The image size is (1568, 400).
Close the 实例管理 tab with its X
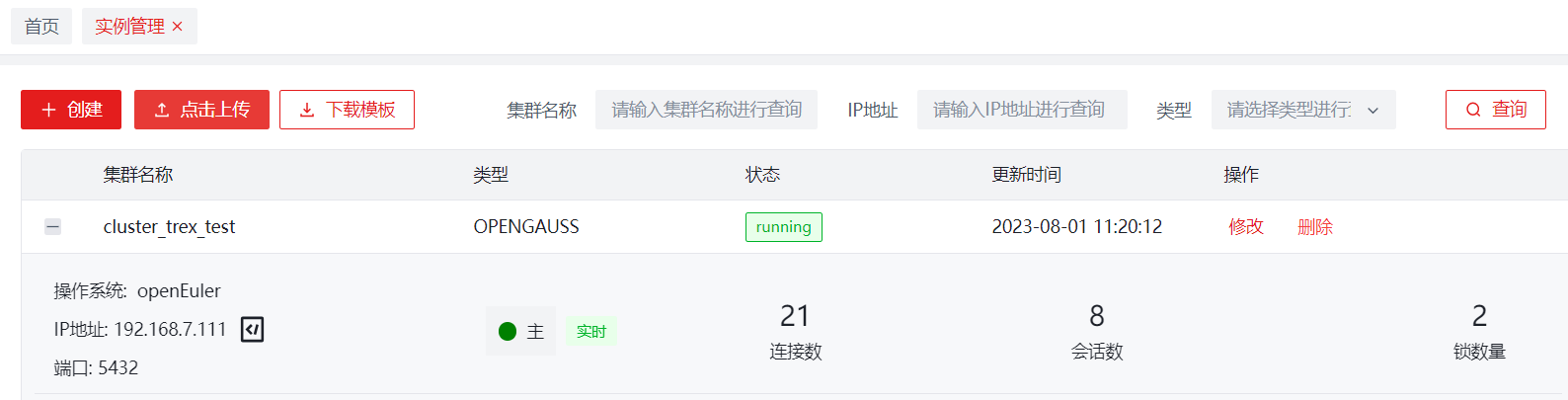(178, 27)
